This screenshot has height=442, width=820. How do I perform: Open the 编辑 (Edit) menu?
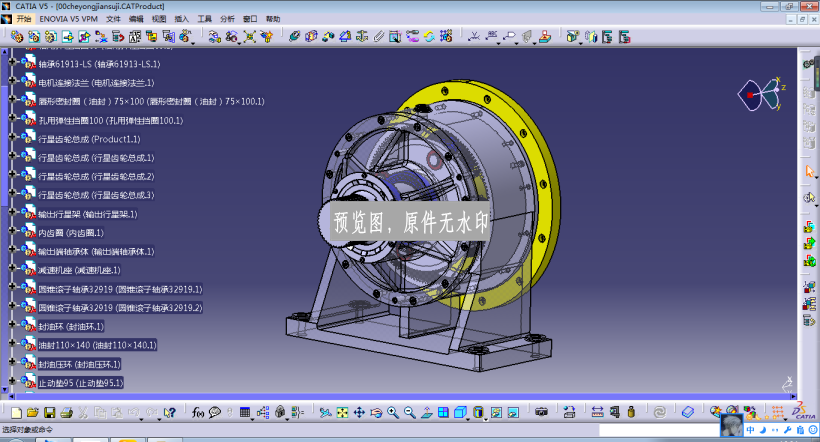136,19
